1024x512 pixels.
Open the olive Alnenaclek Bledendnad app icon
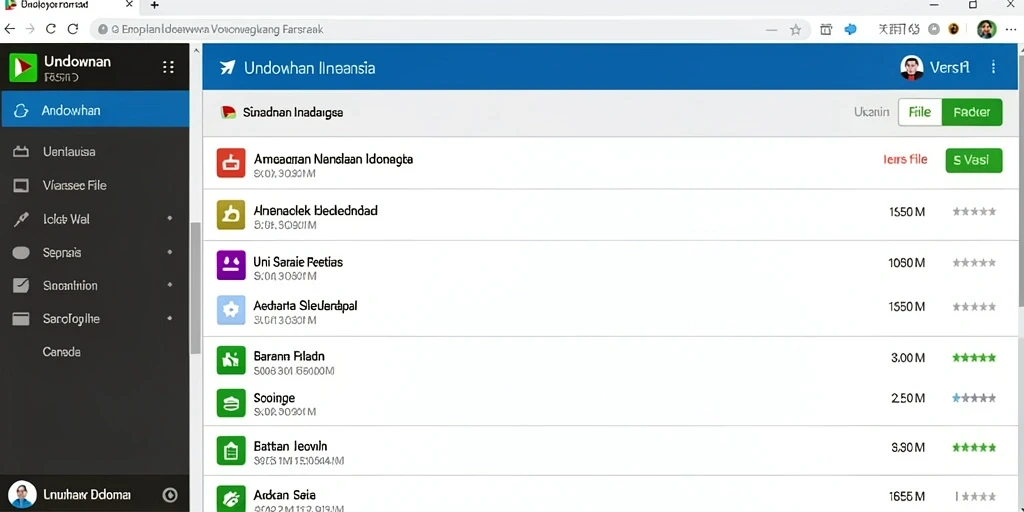pos(231,215)
